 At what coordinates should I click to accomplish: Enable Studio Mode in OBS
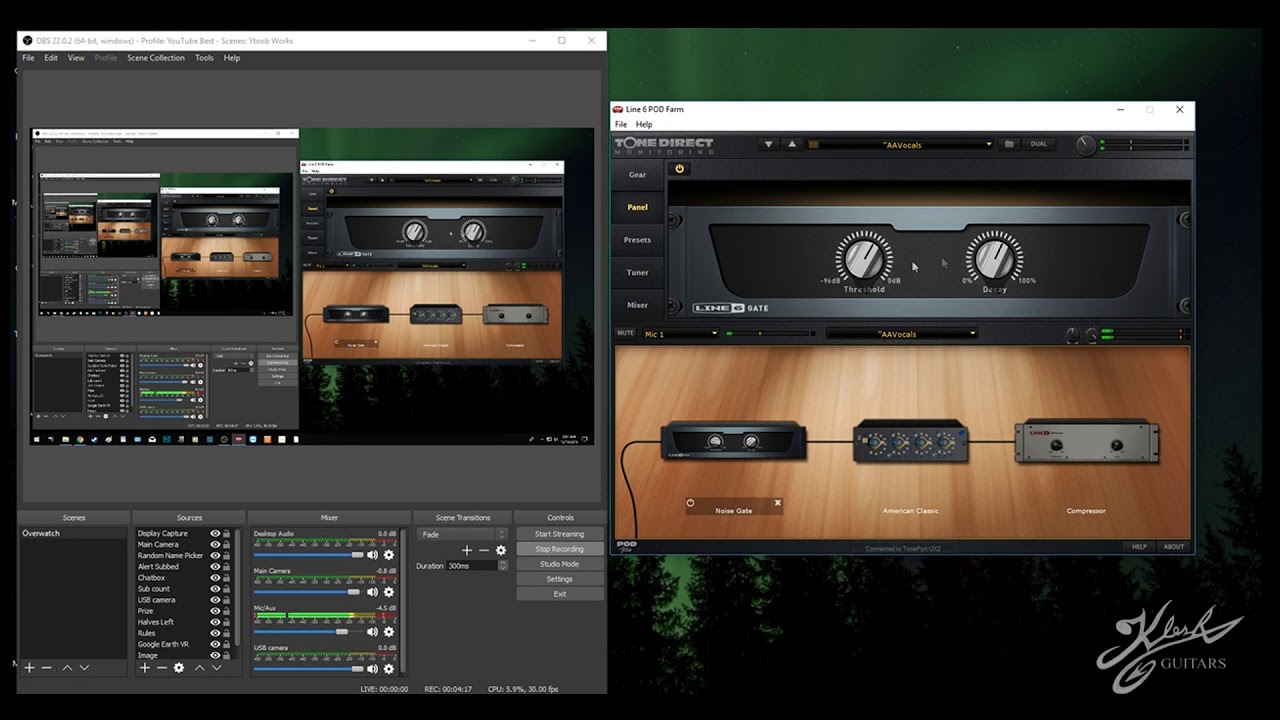(560, 564)
